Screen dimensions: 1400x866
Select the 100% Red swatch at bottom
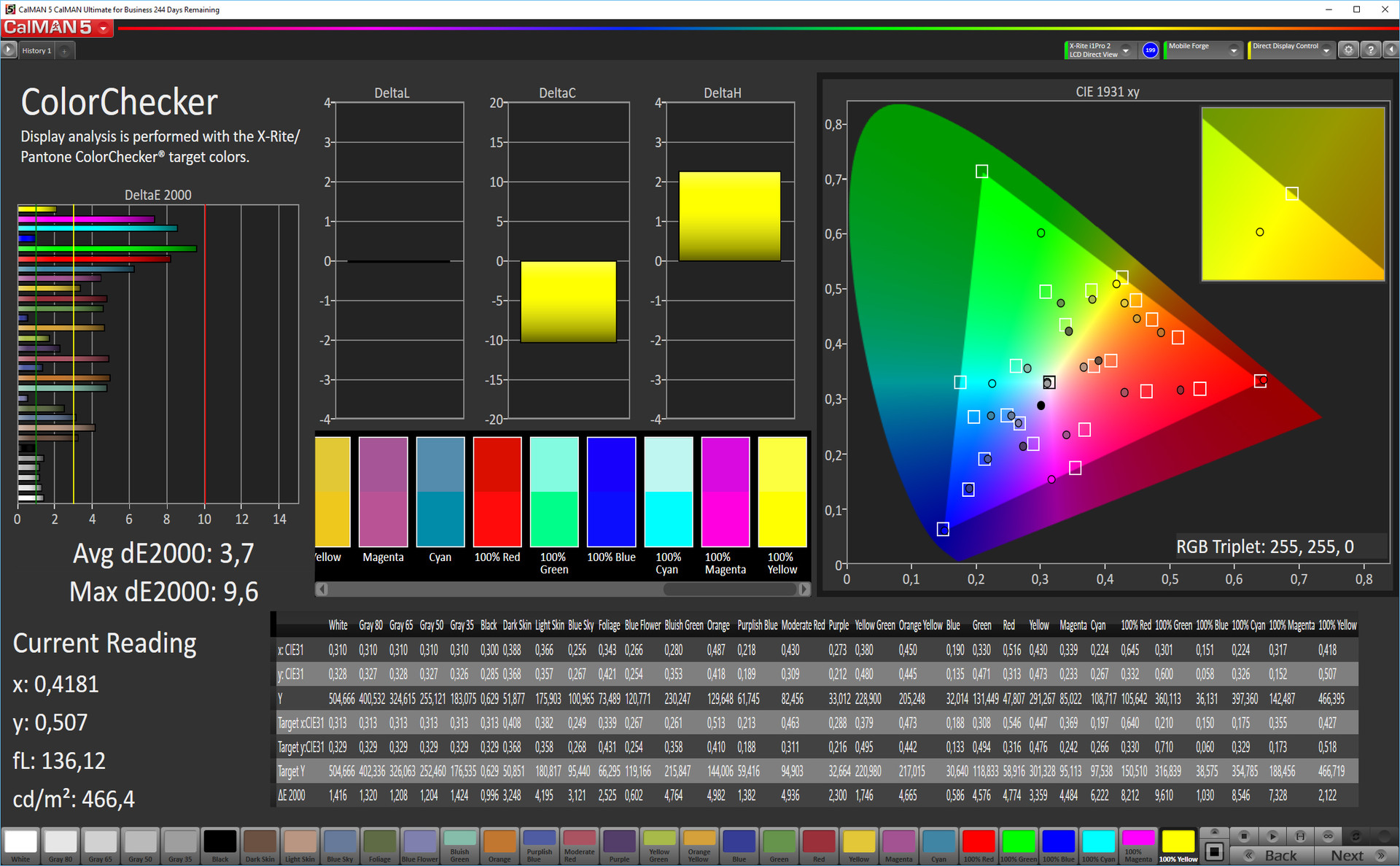[x=979, y=846]
